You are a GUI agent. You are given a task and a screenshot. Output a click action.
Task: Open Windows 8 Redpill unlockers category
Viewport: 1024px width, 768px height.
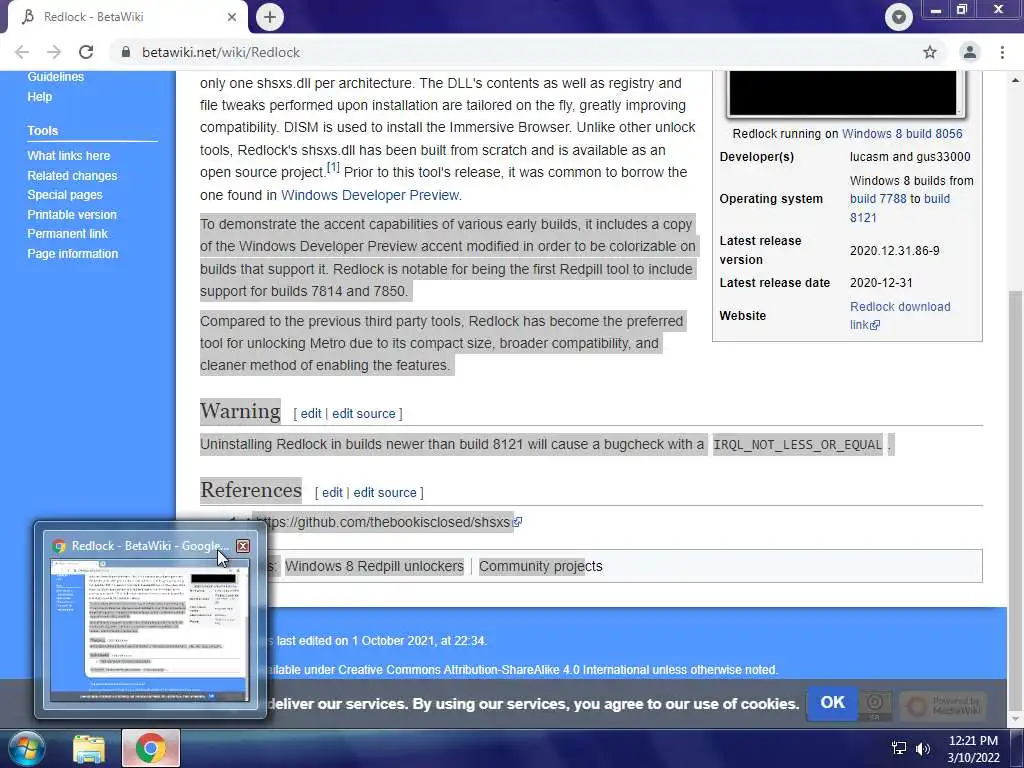(374, 566)
